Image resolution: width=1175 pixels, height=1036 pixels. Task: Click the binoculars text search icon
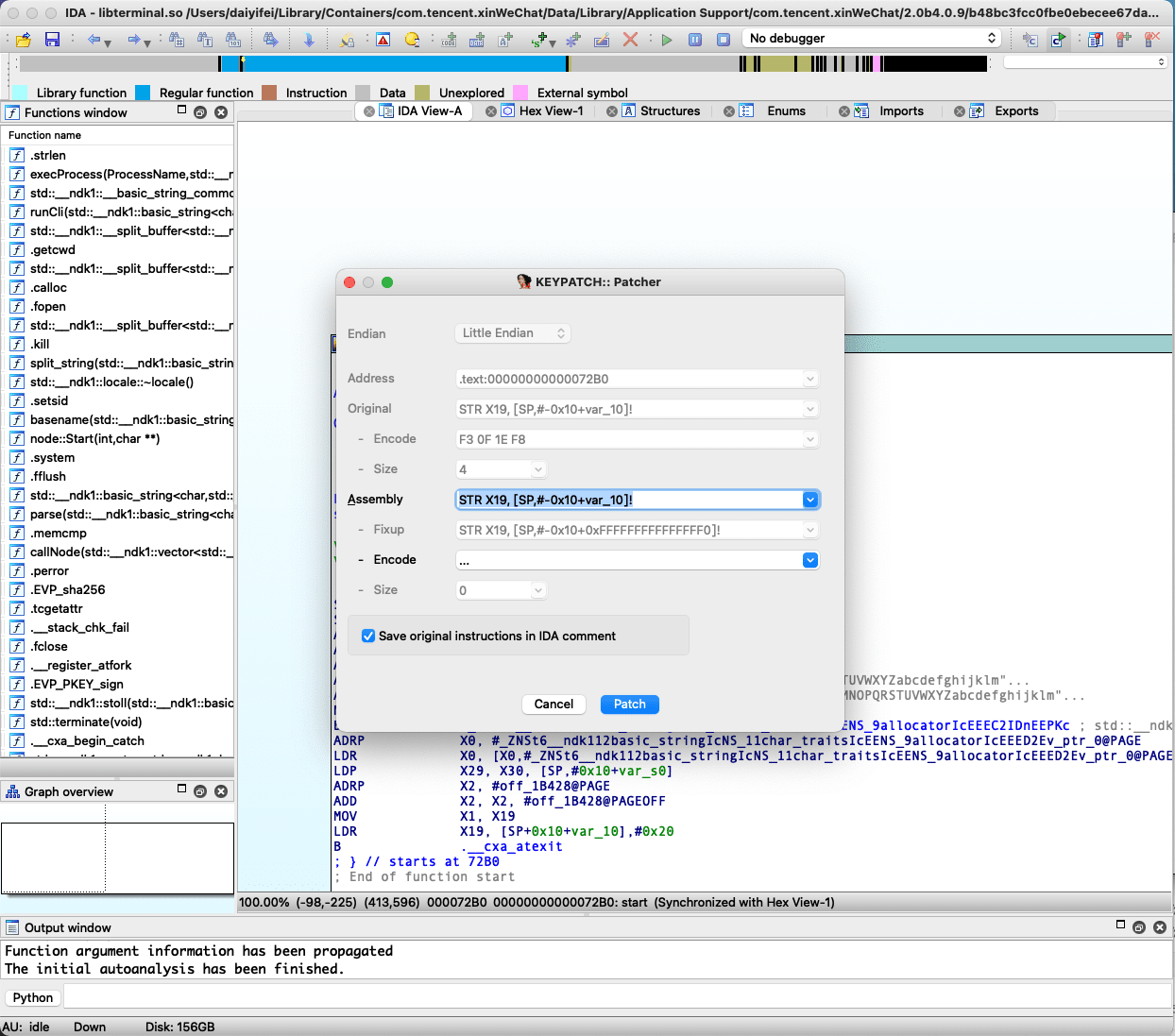pos(206,40)
